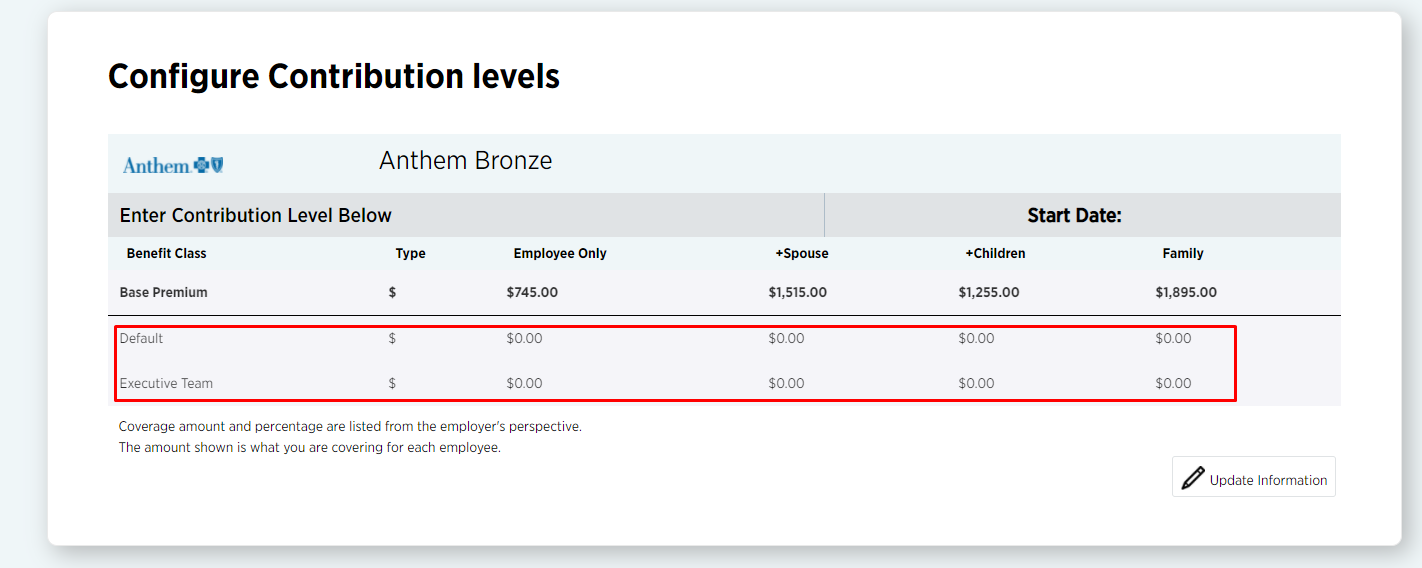Click Executive Team Family amount
The image size is (1422, 568).
(1173, 383)
